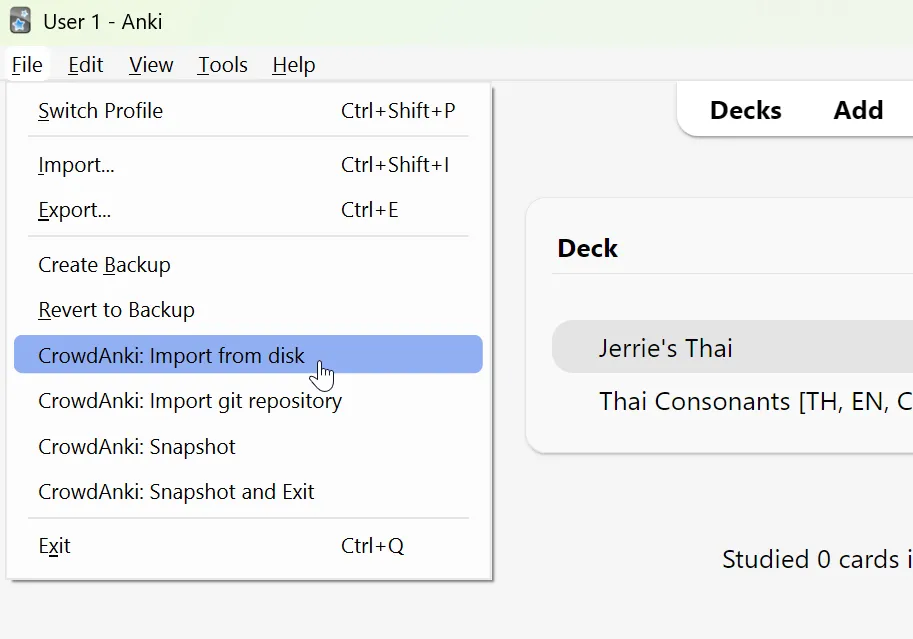Switch to the Add tab
Screen dimensions: 913x639
[858, 110]
